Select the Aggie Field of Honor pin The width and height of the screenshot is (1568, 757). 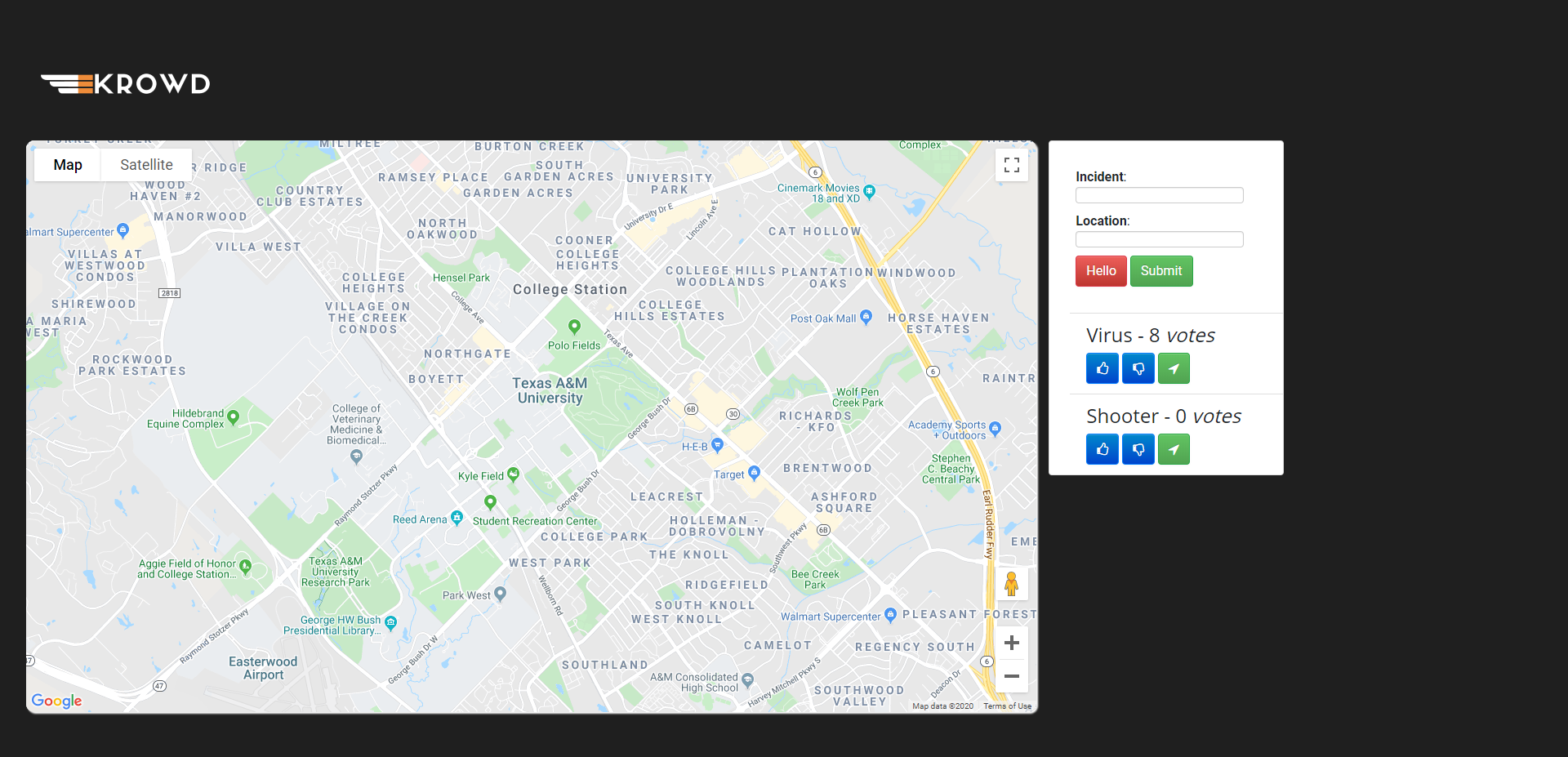point(245,567)
